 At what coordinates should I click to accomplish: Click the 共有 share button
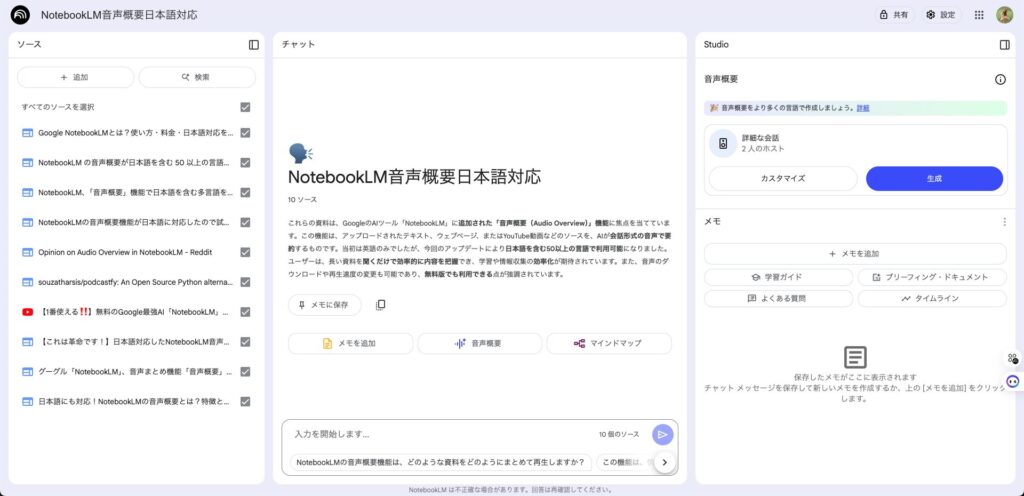click(894, 15)
